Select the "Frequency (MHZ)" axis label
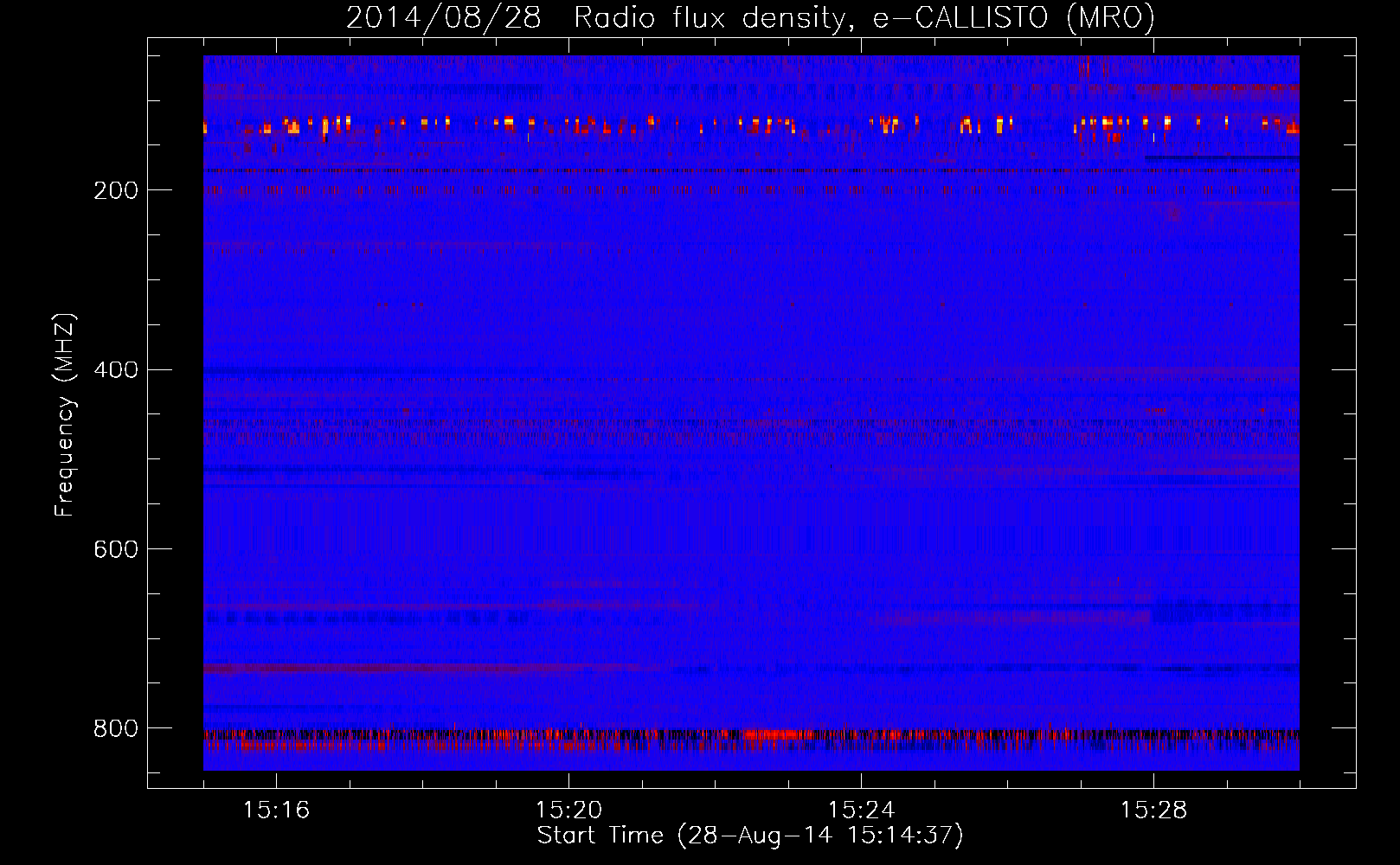 point(64,415)
